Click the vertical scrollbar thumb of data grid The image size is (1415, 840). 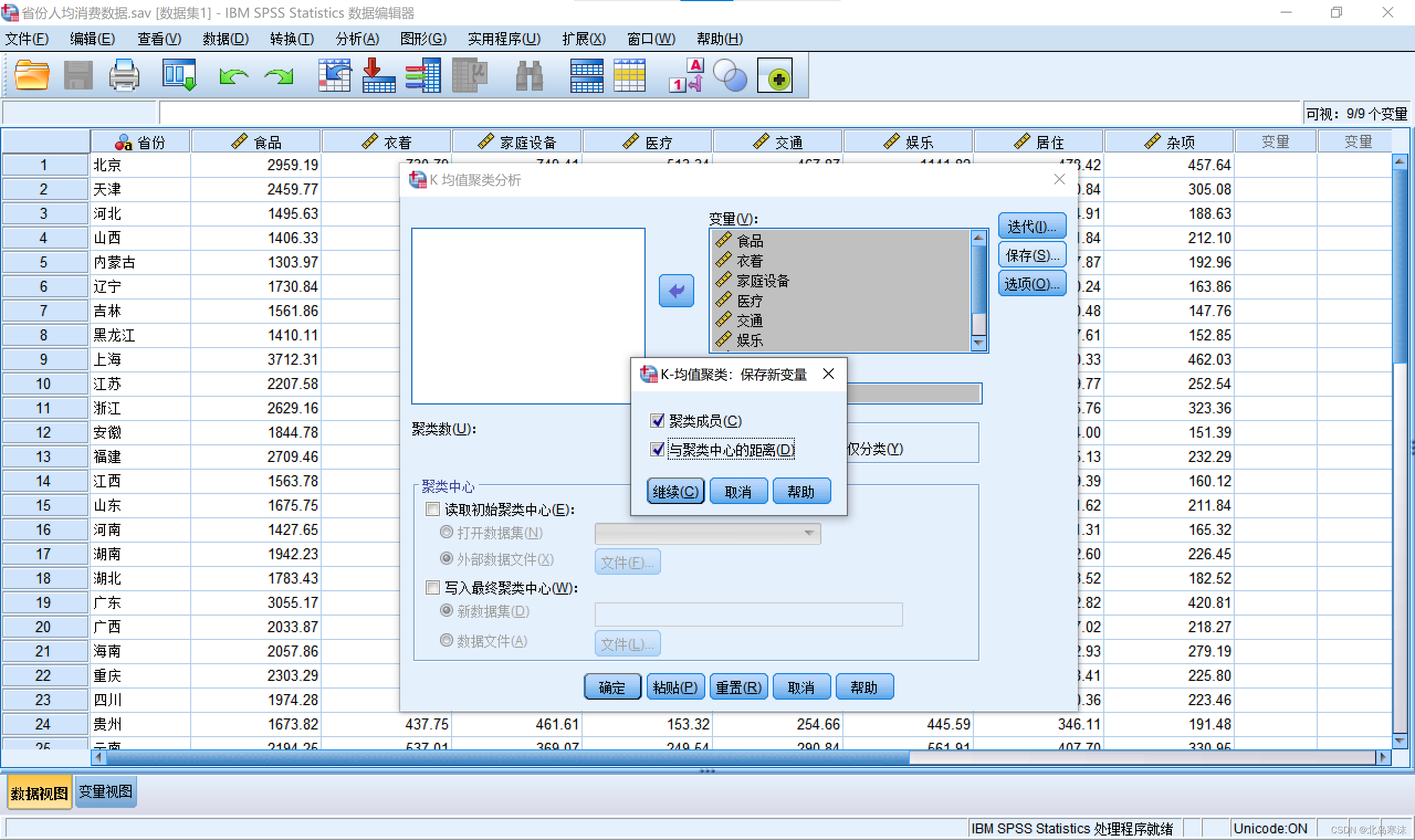tap(1399, 266)
